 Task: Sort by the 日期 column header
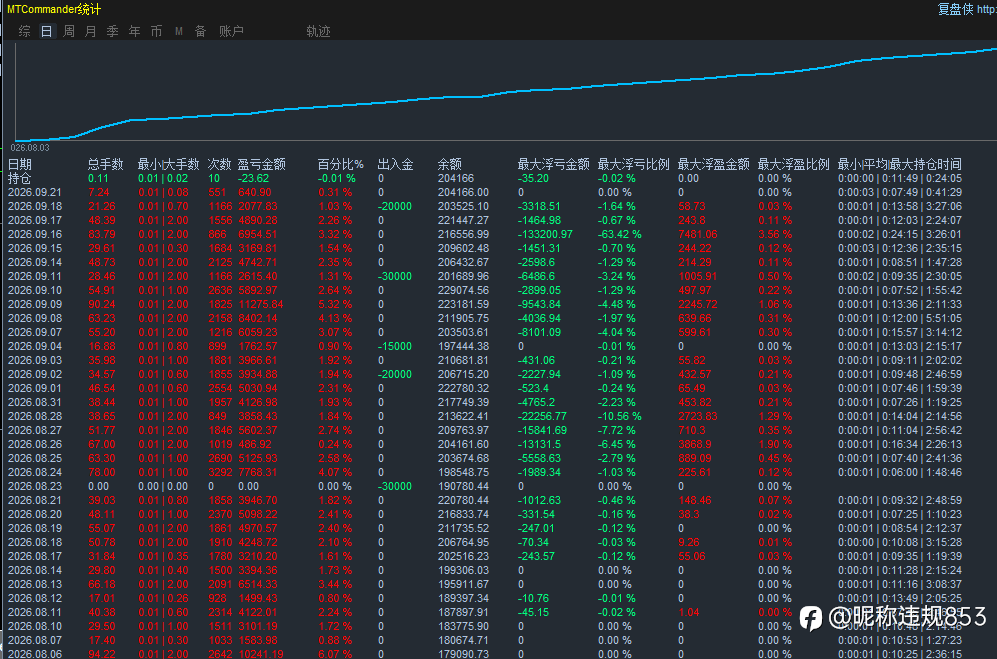coord(20,164)
